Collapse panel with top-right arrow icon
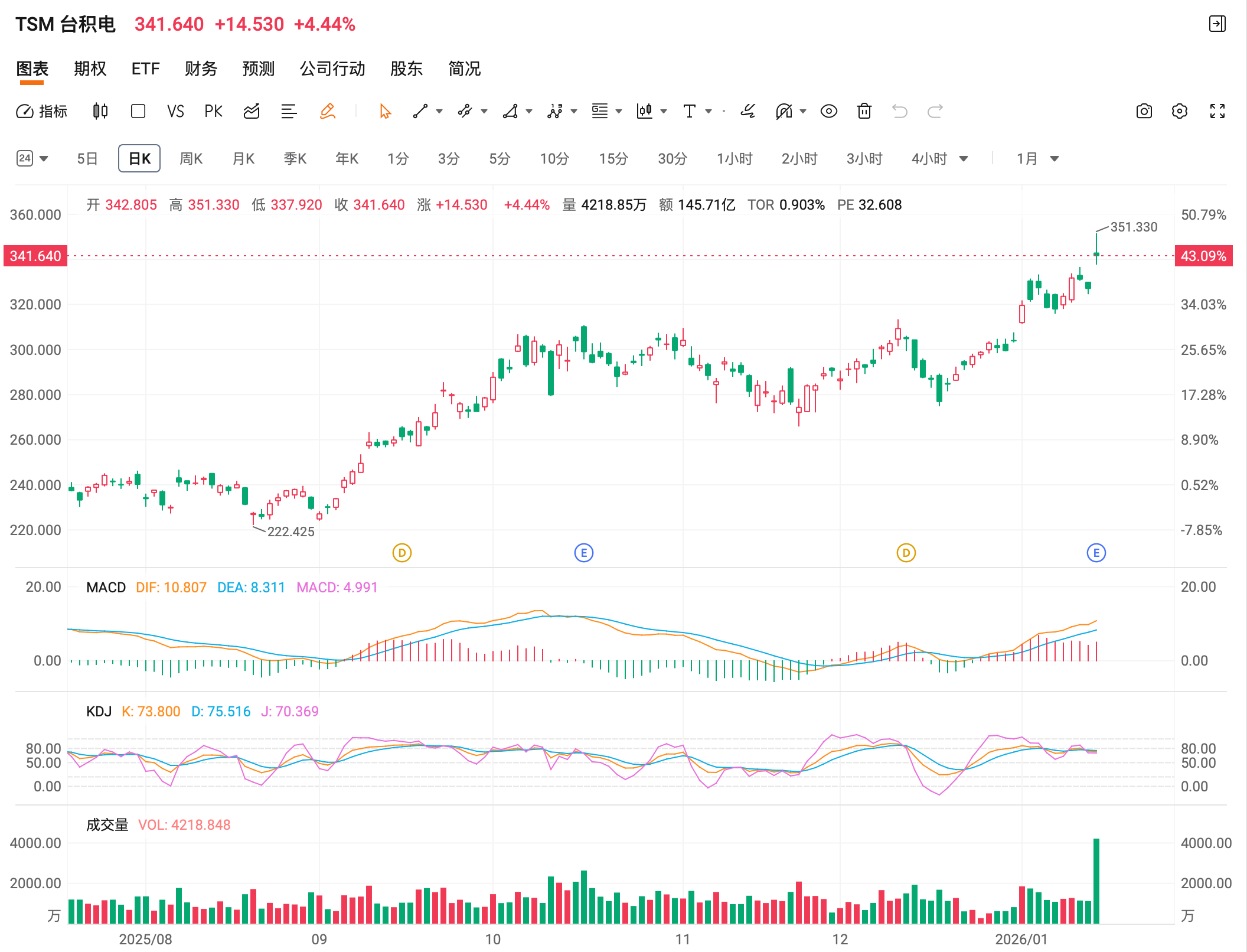The image size is (1247, 952). [1217, 24]
